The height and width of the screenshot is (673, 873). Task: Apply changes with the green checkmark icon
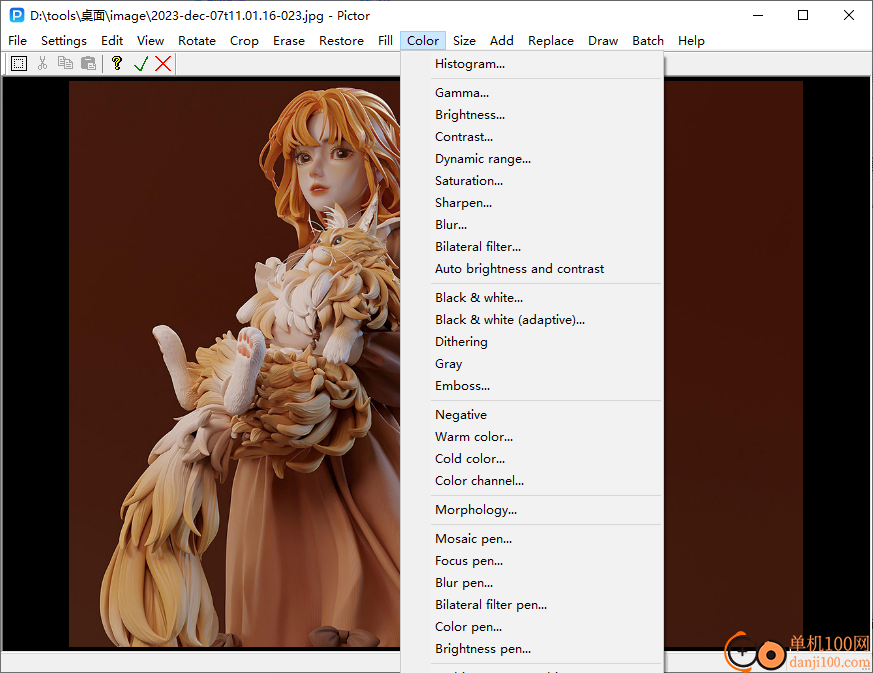coord(140,63)
